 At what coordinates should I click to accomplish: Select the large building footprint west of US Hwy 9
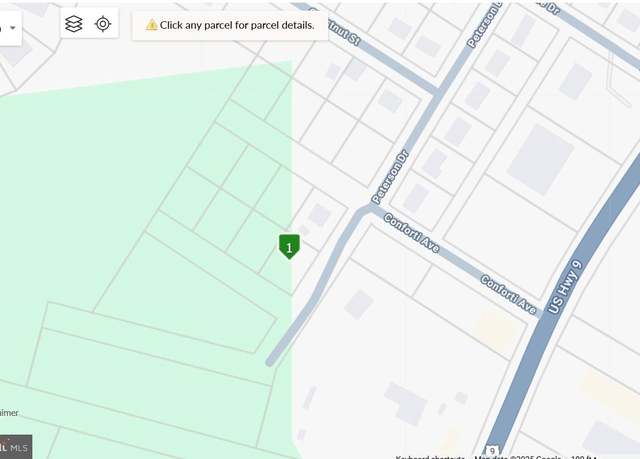point(540,160)
